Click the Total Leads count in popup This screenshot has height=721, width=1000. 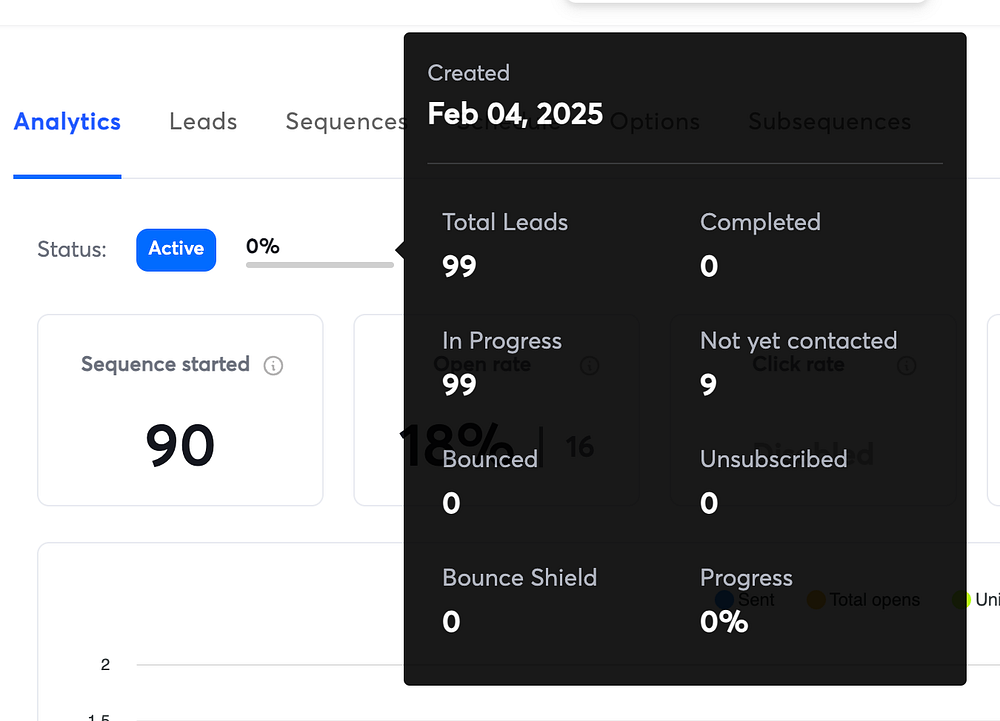[x=459, y=266]
